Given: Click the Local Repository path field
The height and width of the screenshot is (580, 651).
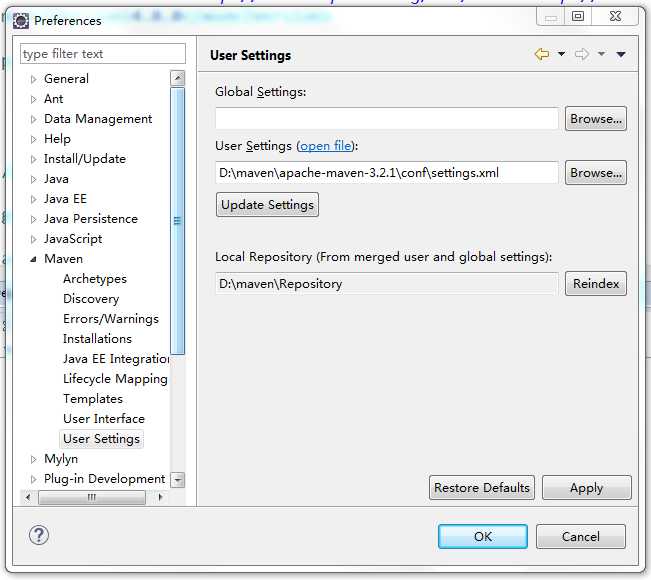Looking at the screenshot, I should click(387, 284).
